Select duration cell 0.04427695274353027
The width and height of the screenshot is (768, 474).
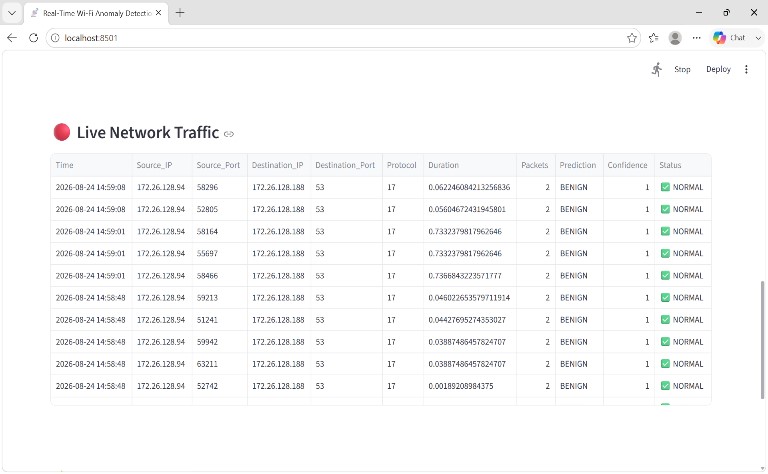470,320
